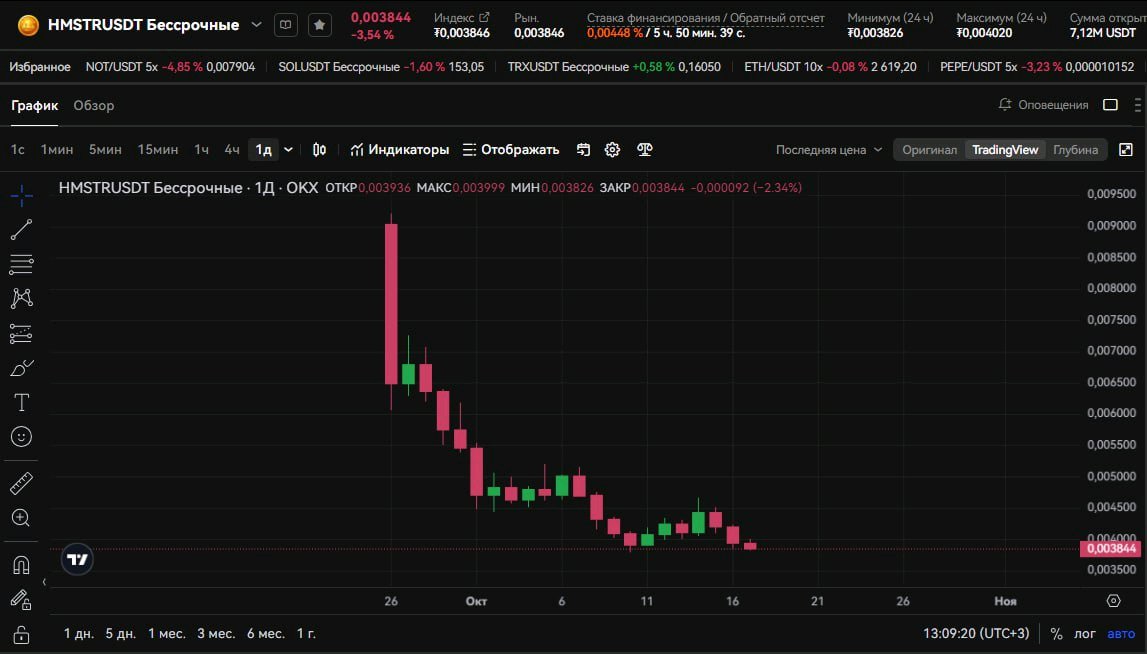Select the crosshair cursor tool
Viewport: 1147px width, 654px height.
coord(21,195)
